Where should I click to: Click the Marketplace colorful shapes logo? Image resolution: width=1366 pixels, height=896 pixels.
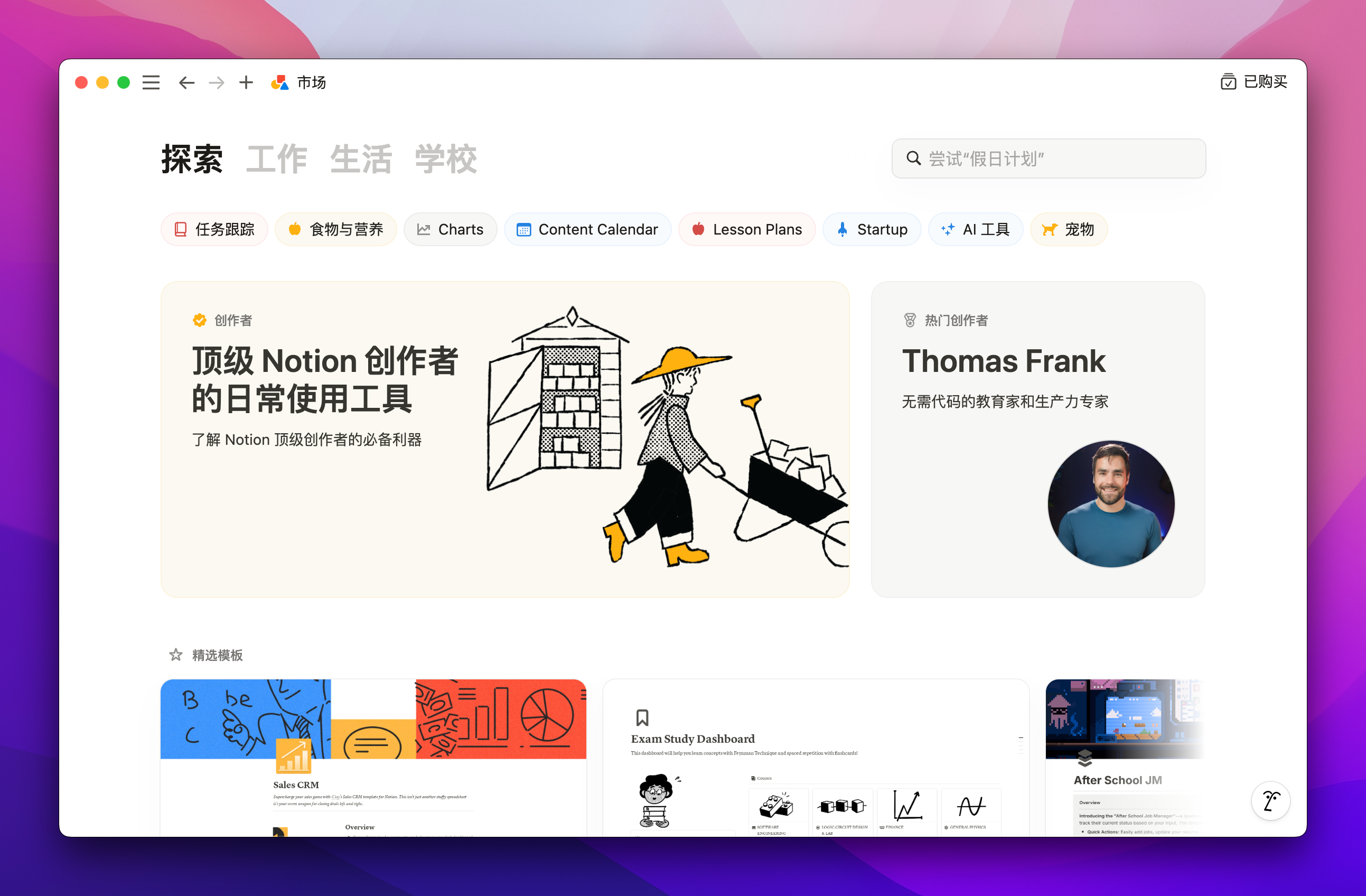tap(279, 82)
